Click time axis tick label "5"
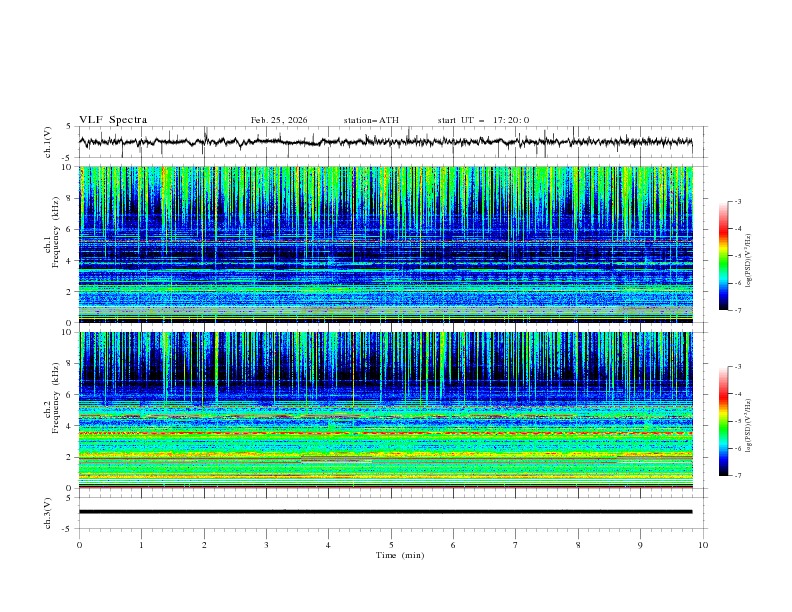 (391, 545)
